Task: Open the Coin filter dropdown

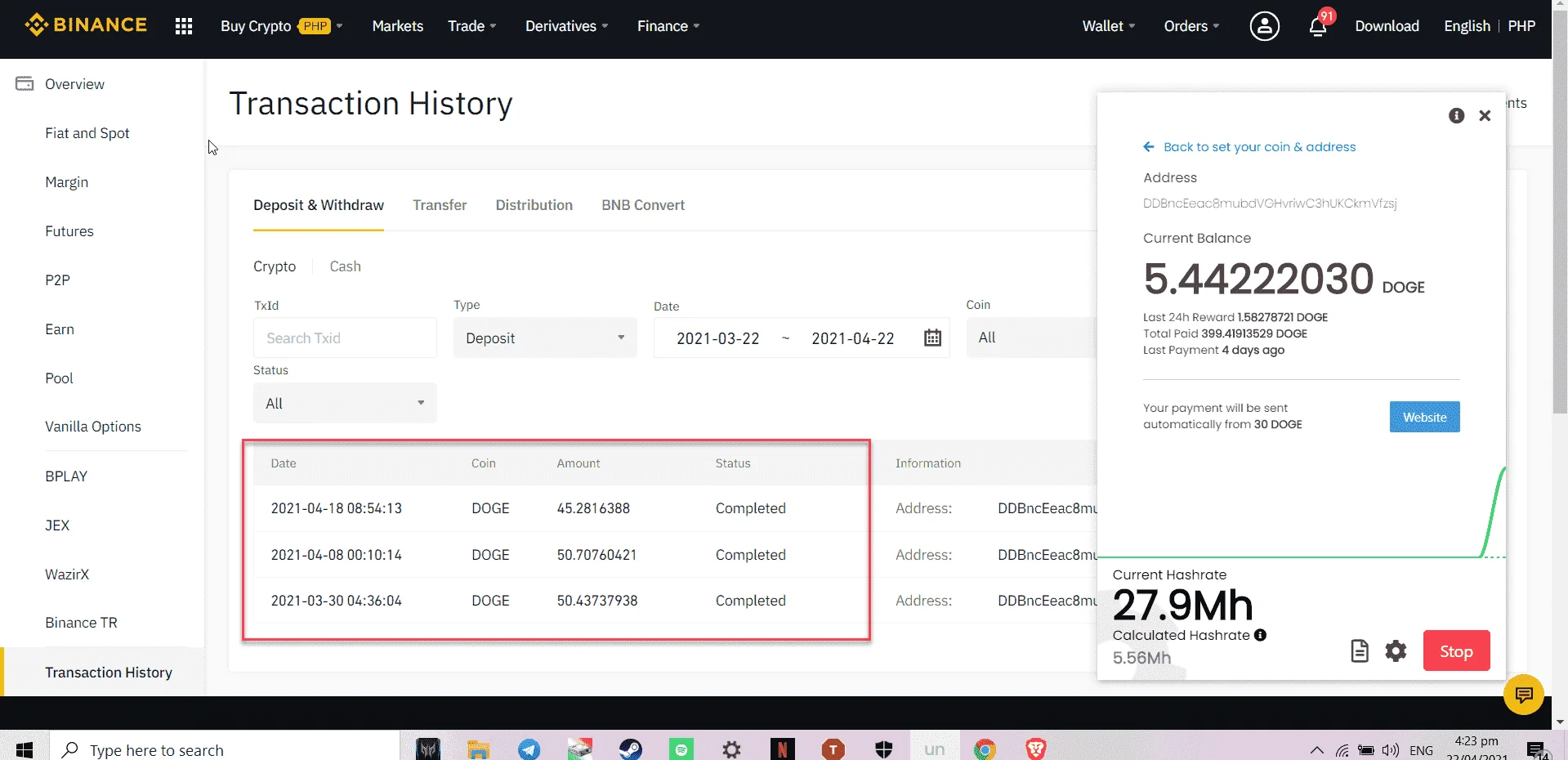Action: point(1031,338)
